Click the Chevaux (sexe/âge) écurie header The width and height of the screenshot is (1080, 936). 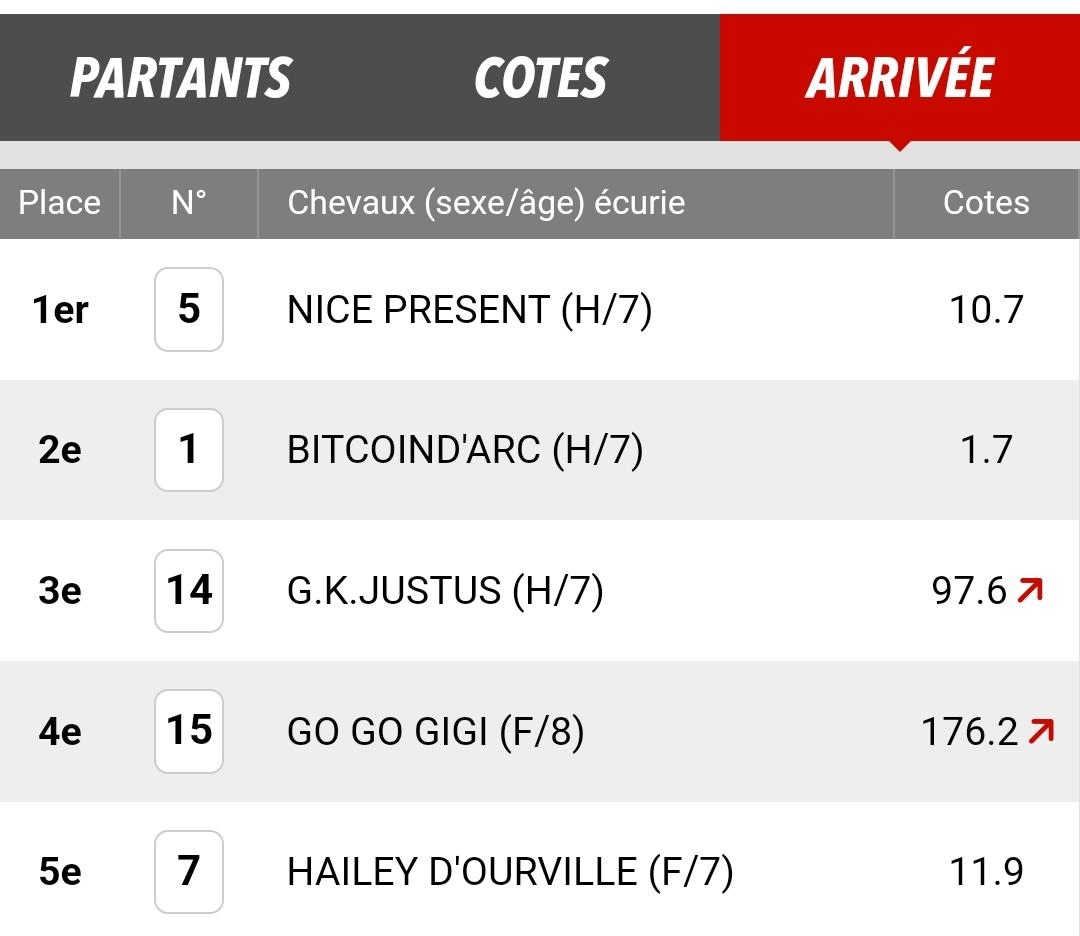[x=486, y=203]
